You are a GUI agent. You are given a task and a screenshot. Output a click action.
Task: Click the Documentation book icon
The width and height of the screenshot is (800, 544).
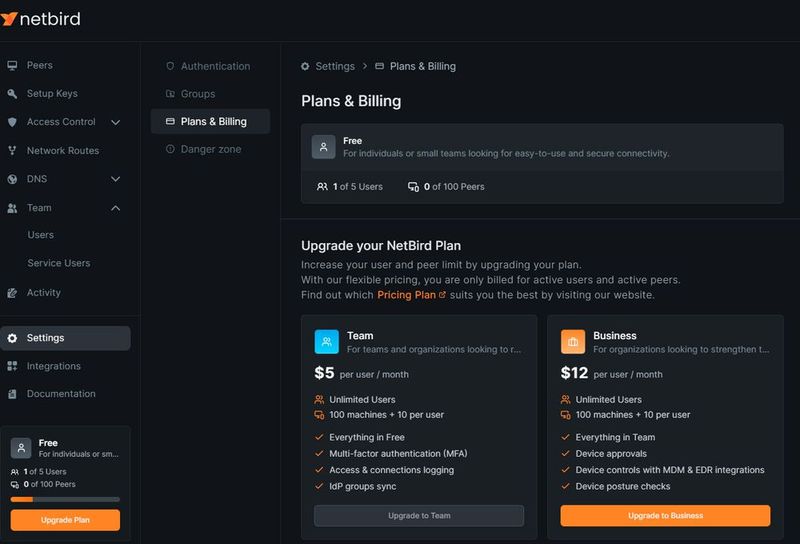coord(12,394)
